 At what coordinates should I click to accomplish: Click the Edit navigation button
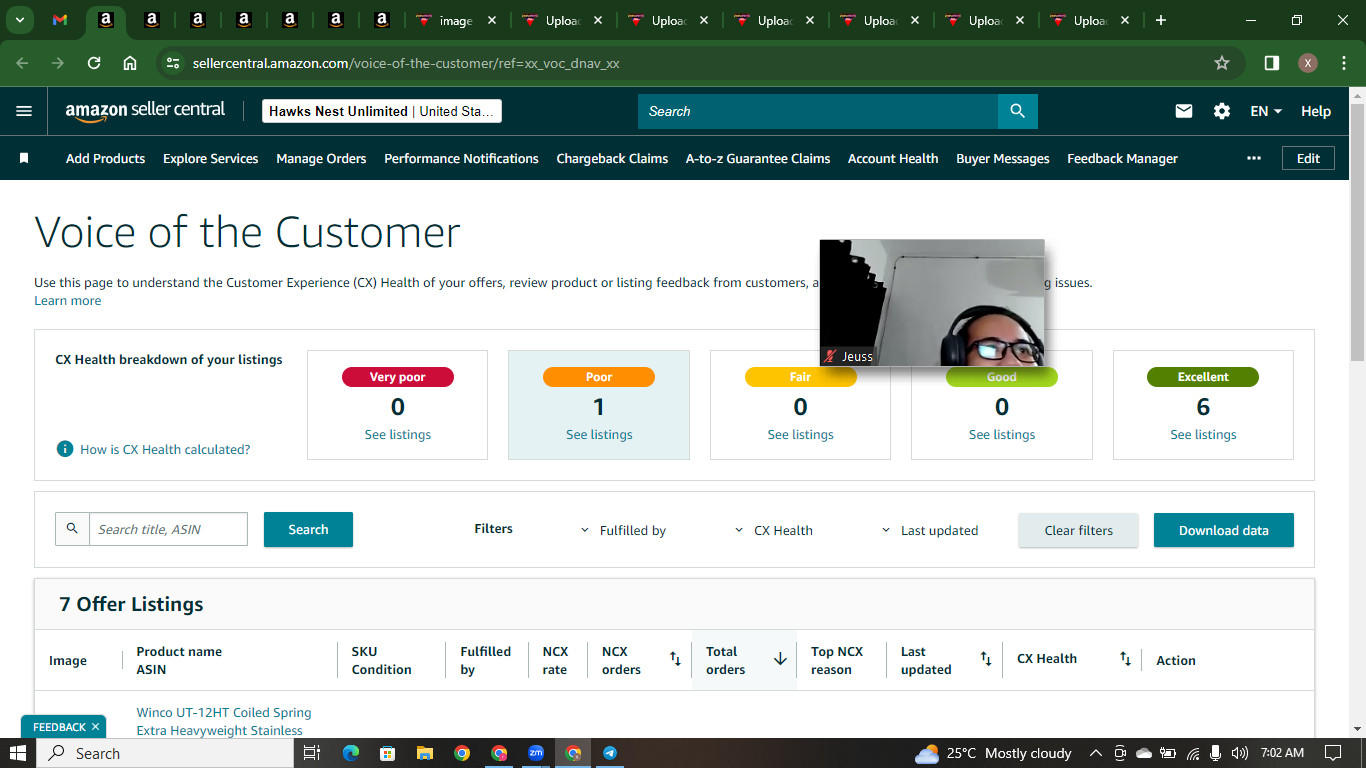click(x=1308, y=158)
